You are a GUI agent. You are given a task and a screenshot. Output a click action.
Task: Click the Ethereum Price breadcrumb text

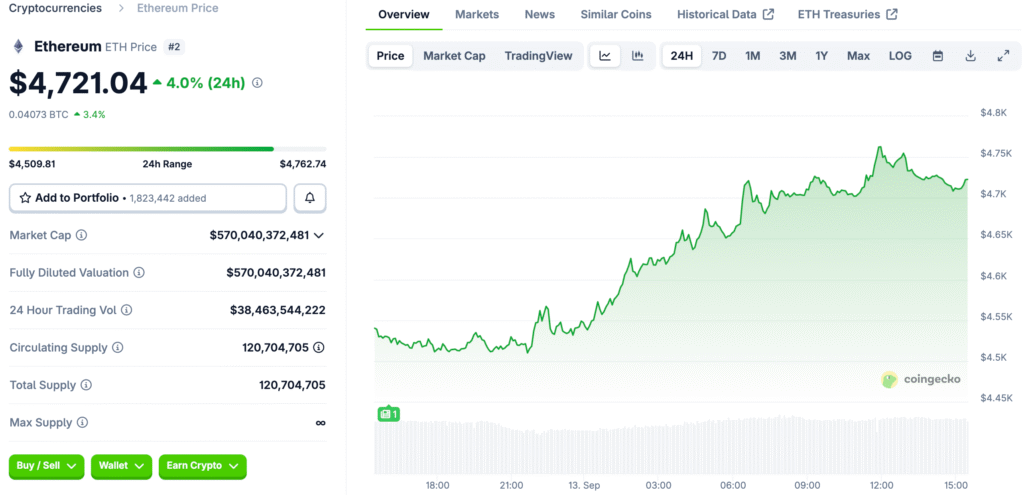(x=178, y=8)
